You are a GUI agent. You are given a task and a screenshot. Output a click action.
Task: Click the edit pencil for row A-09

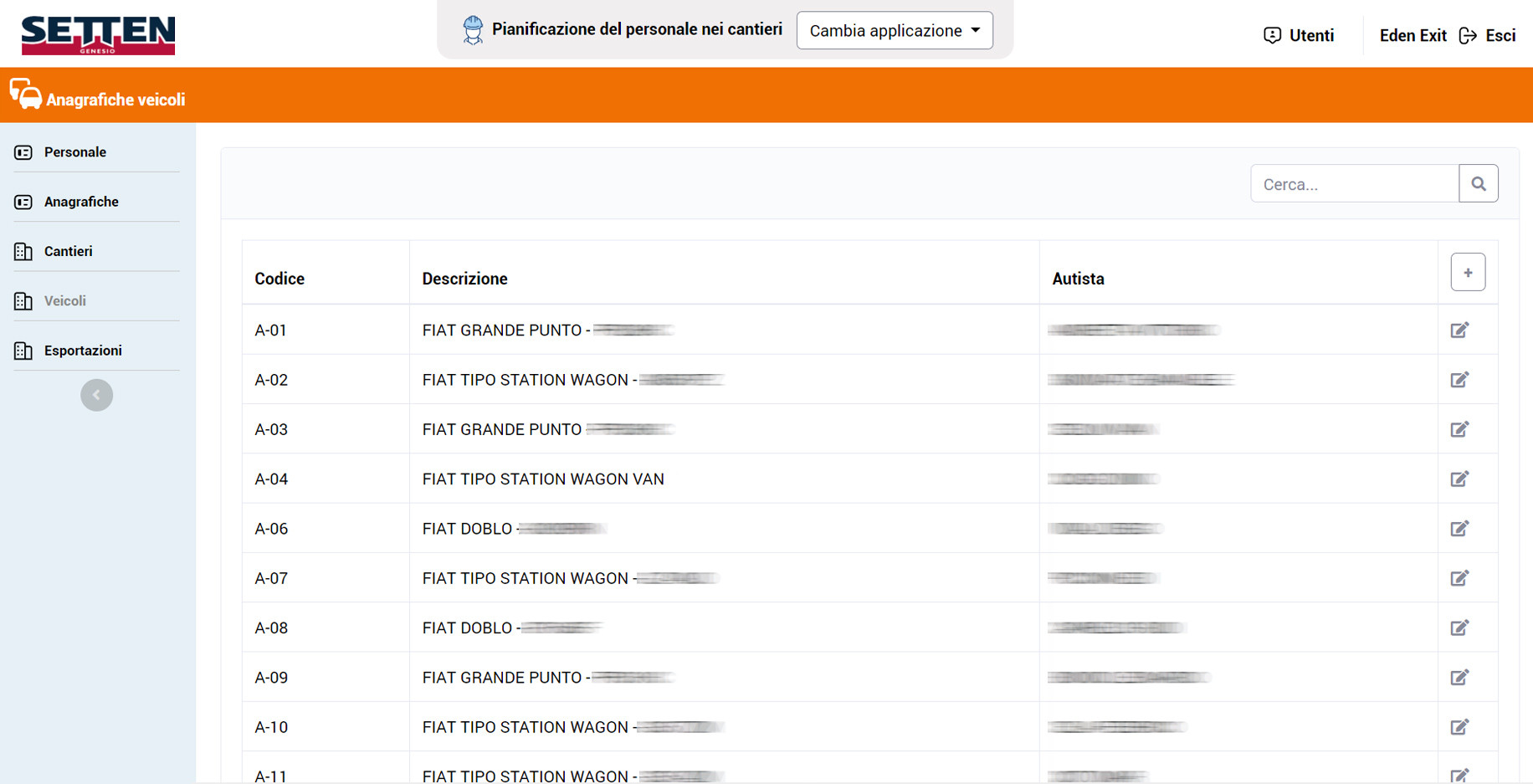tap(1459, 677)
